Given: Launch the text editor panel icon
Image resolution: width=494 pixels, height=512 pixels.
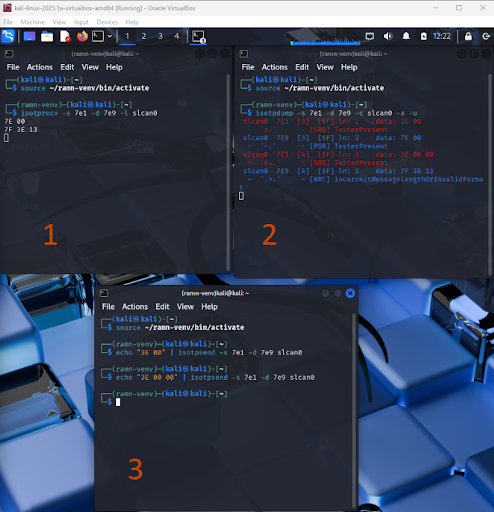Looking at the screenshot, I should pyautogui.click(x=65, y=36).
